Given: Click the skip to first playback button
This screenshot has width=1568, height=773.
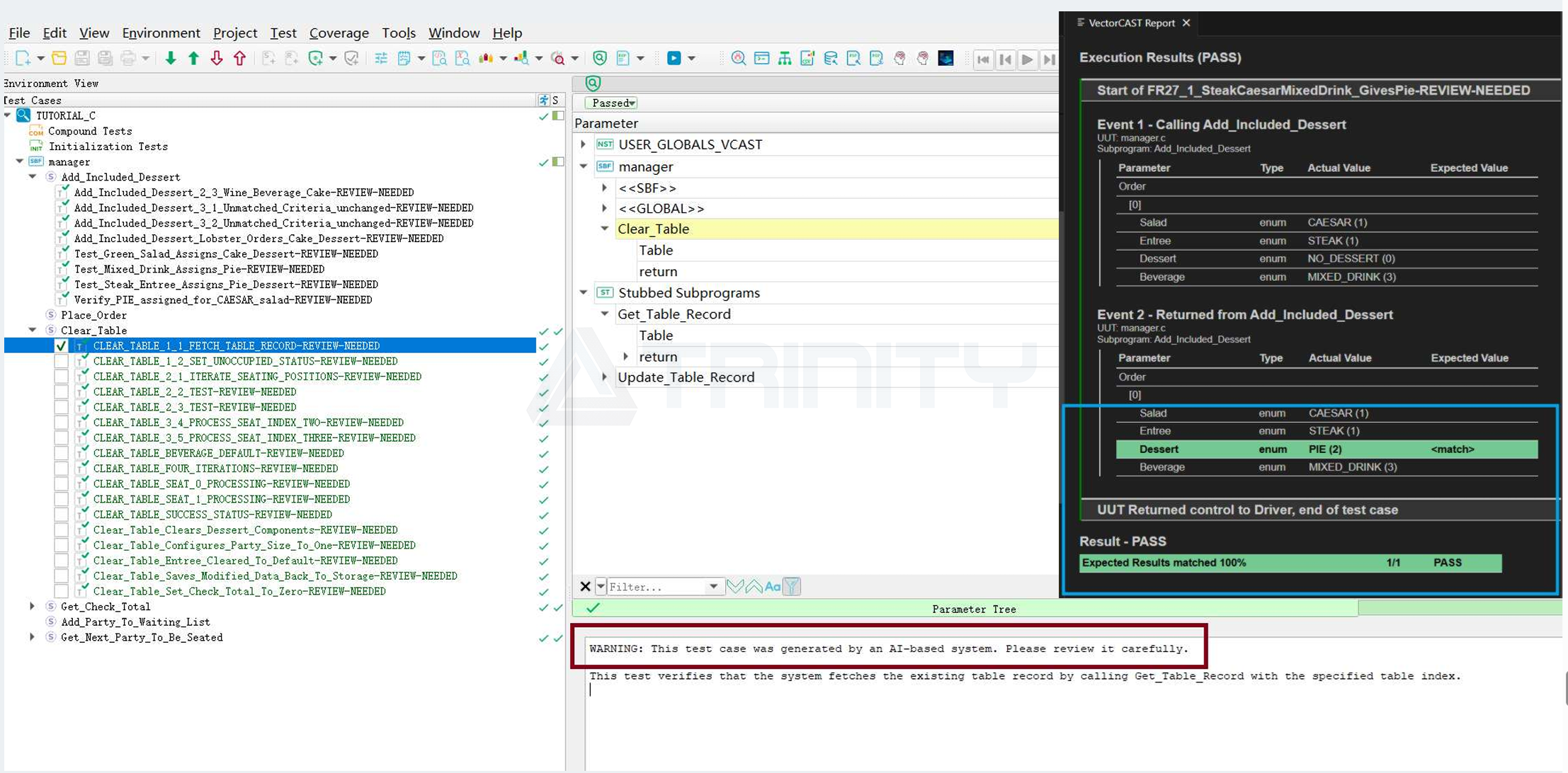Looking at the screenshot, I should click(x=983, y=59).
